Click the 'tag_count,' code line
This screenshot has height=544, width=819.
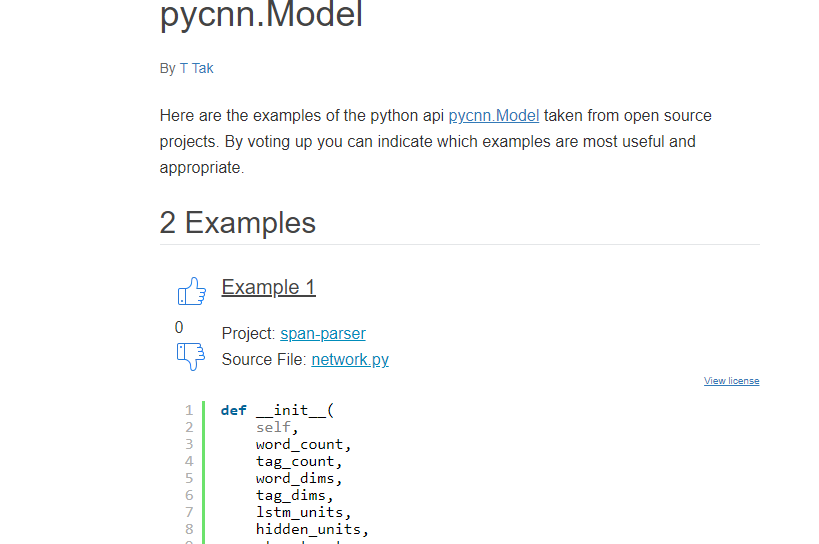click(x=299, y=462)
